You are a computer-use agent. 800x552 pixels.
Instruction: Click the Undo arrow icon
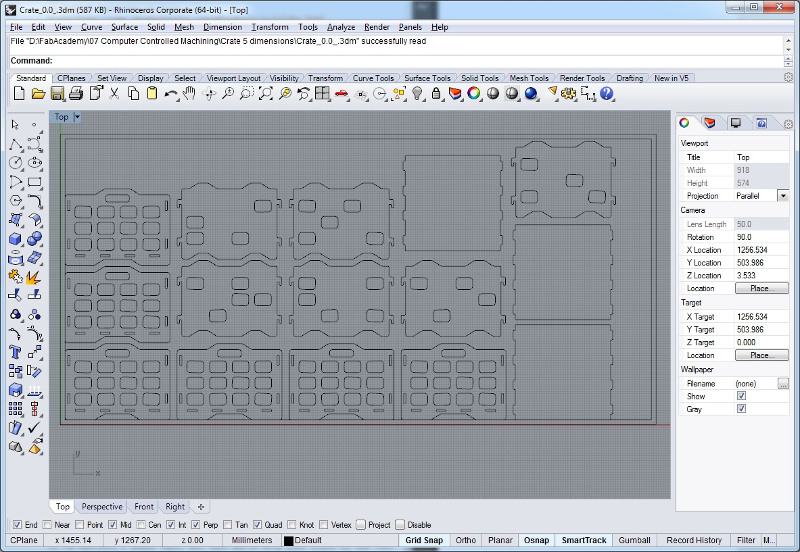click(x=171, y=93)
